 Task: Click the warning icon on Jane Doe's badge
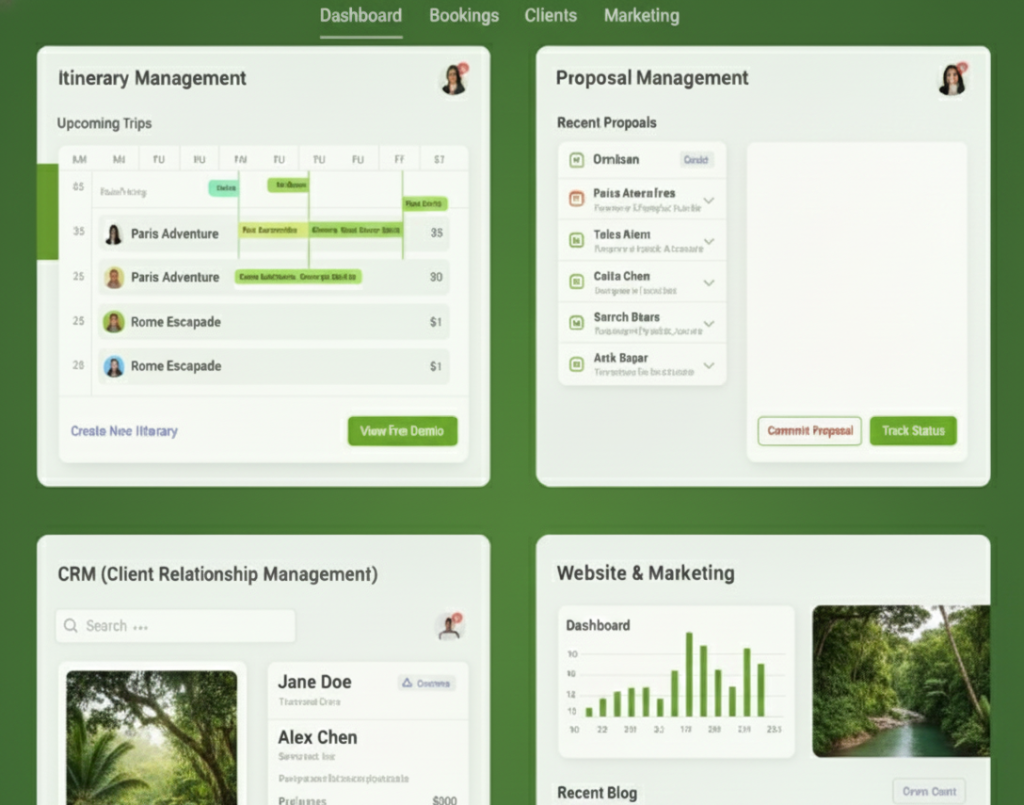tap(407, 683)
